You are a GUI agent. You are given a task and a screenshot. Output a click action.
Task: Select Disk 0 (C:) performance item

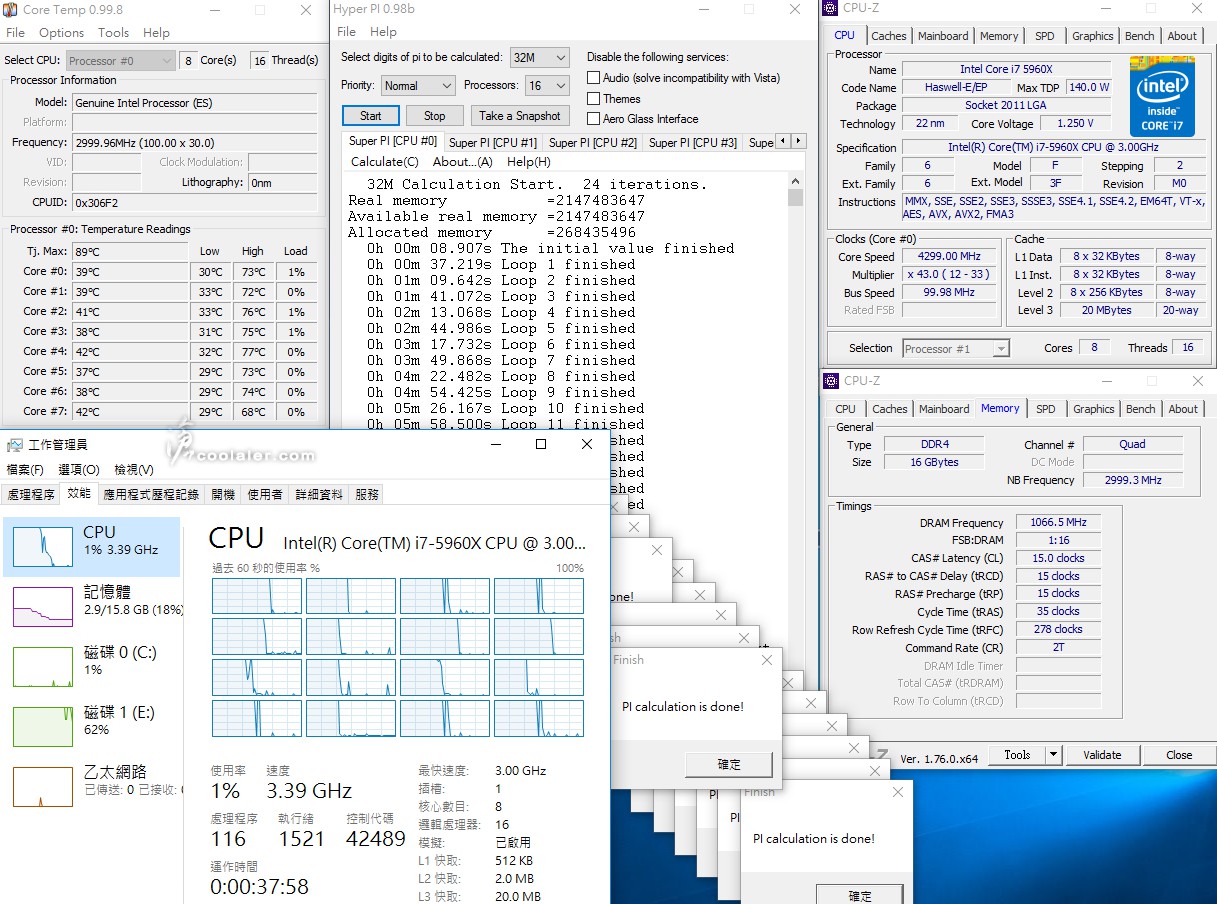92,665
